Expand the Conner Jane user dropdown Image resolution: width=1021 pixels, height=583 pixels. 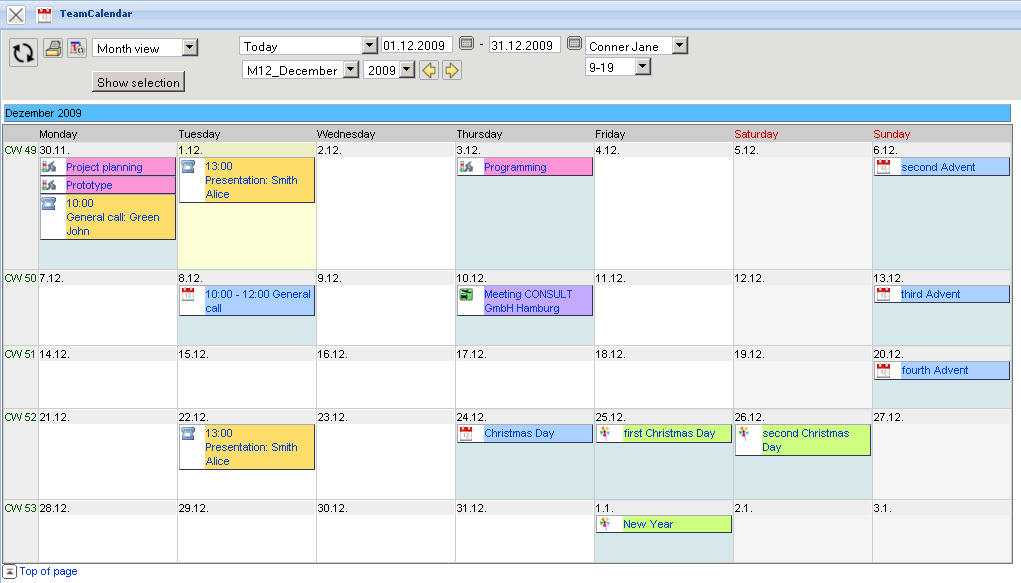679,45
